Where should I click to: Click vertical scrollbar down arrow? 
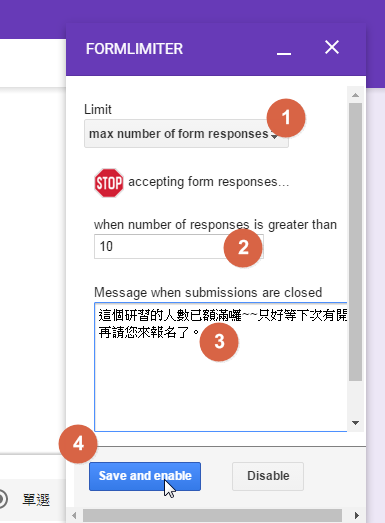point(355,423)
